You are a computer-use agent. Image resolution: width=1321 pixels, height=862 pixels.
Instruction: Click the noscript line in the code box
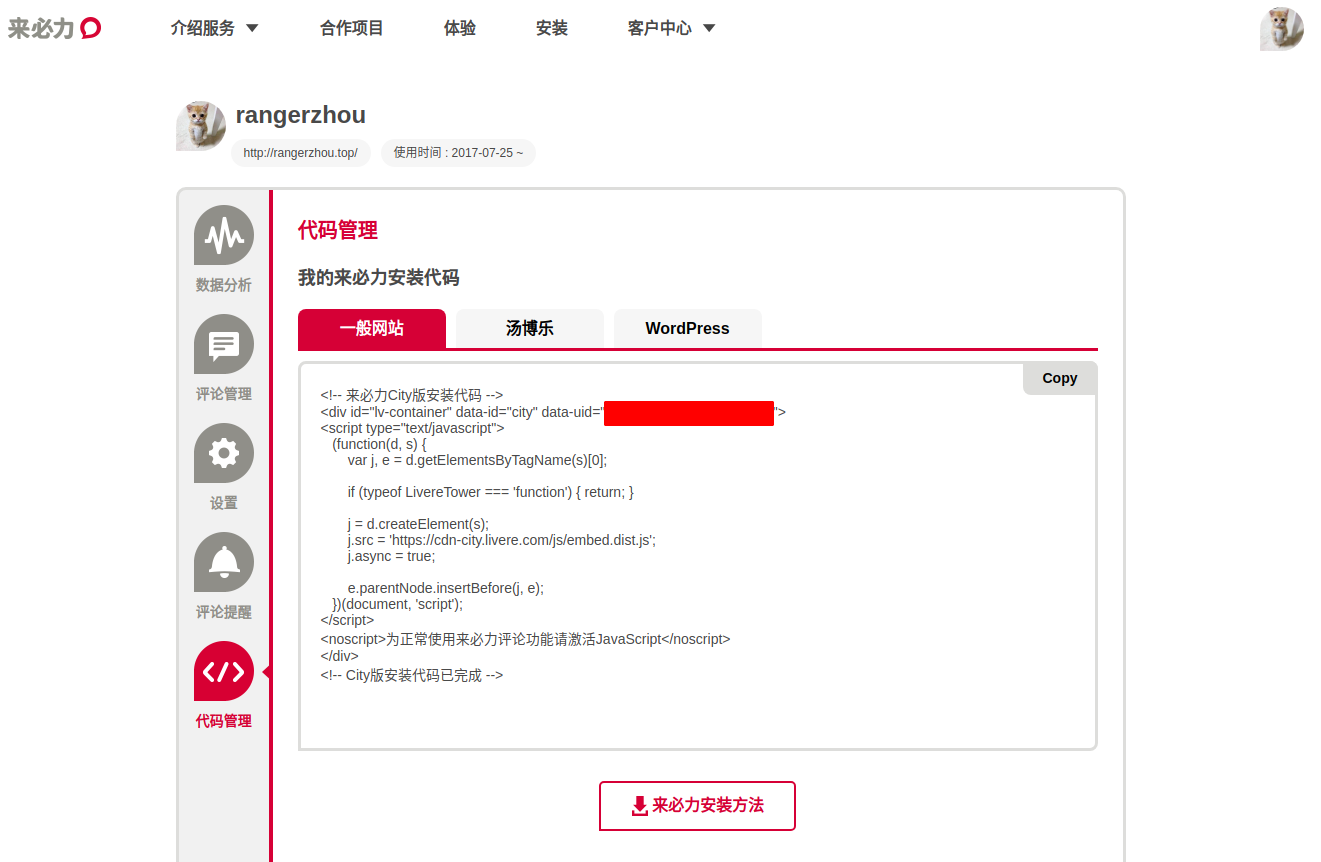526,639
